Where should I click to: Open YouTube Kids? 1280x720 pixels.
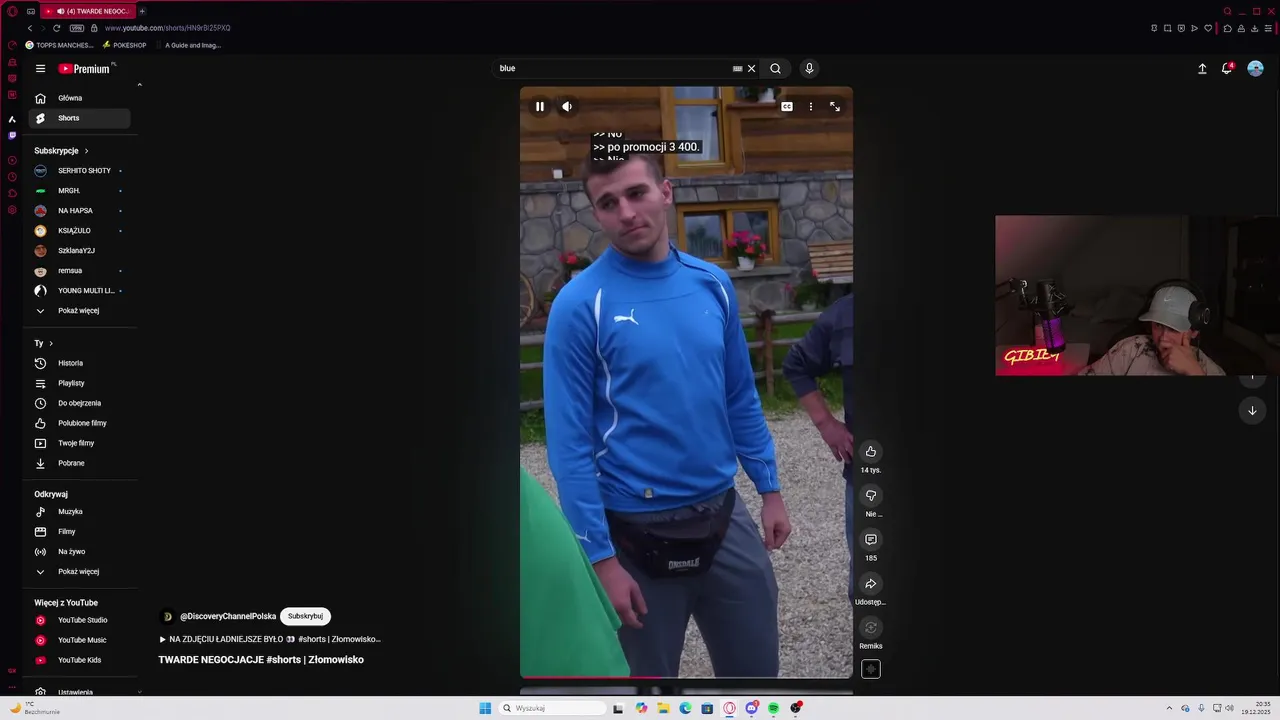click(x=80, y=660)
